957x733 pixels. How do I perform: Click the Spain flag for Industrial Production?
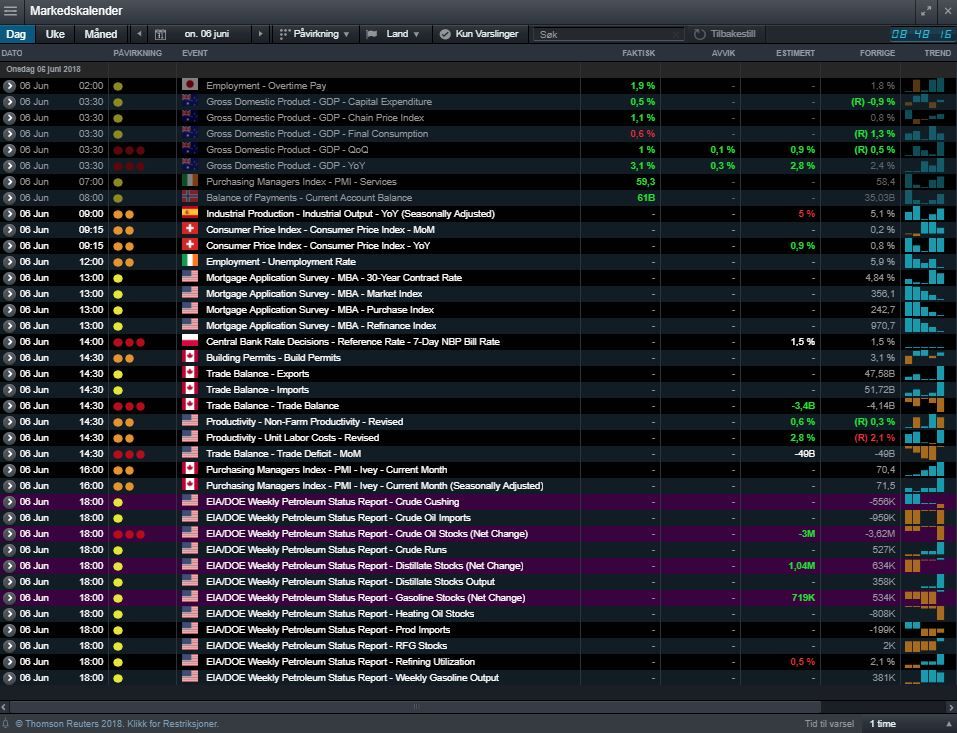[190, 213]
